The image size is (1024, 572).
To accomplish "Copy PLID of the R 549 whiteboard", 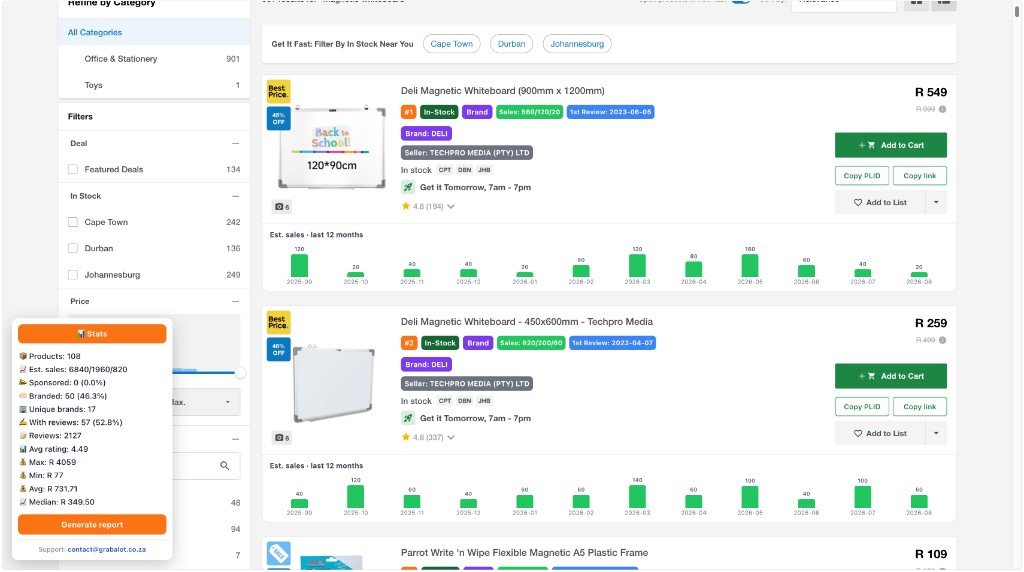I will click(861, 176).
